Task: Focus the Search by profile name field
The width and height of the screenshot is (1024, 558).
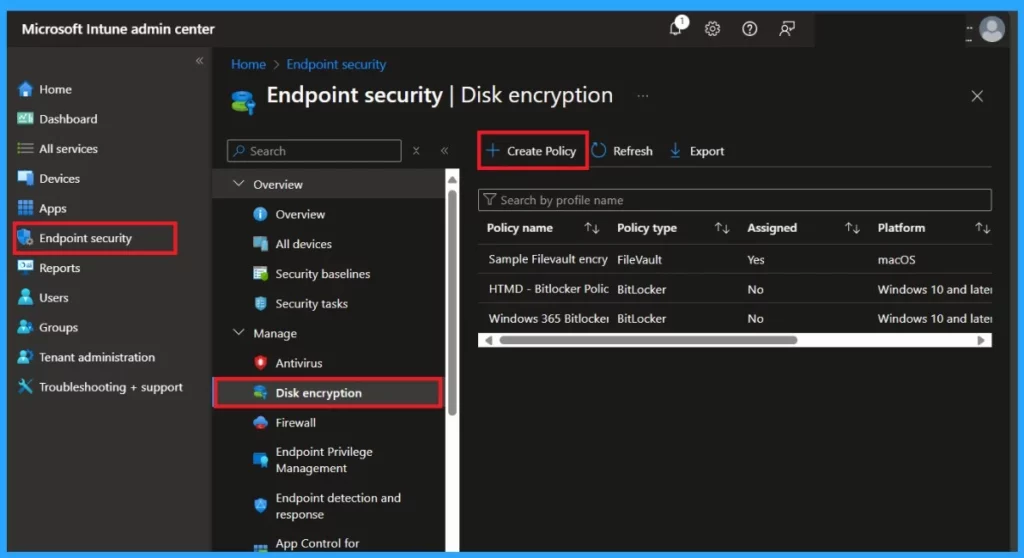Action: click(x=735, y=200)
